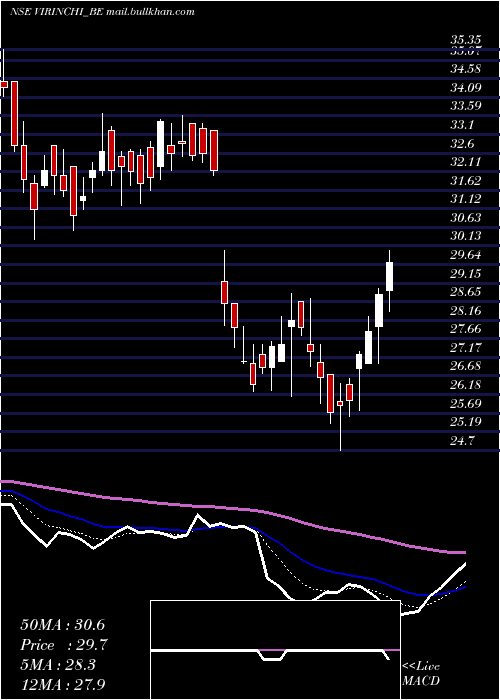The image size is (500, 700).
Task: Click the 30.13 price level label
Action: click(466, 236)
